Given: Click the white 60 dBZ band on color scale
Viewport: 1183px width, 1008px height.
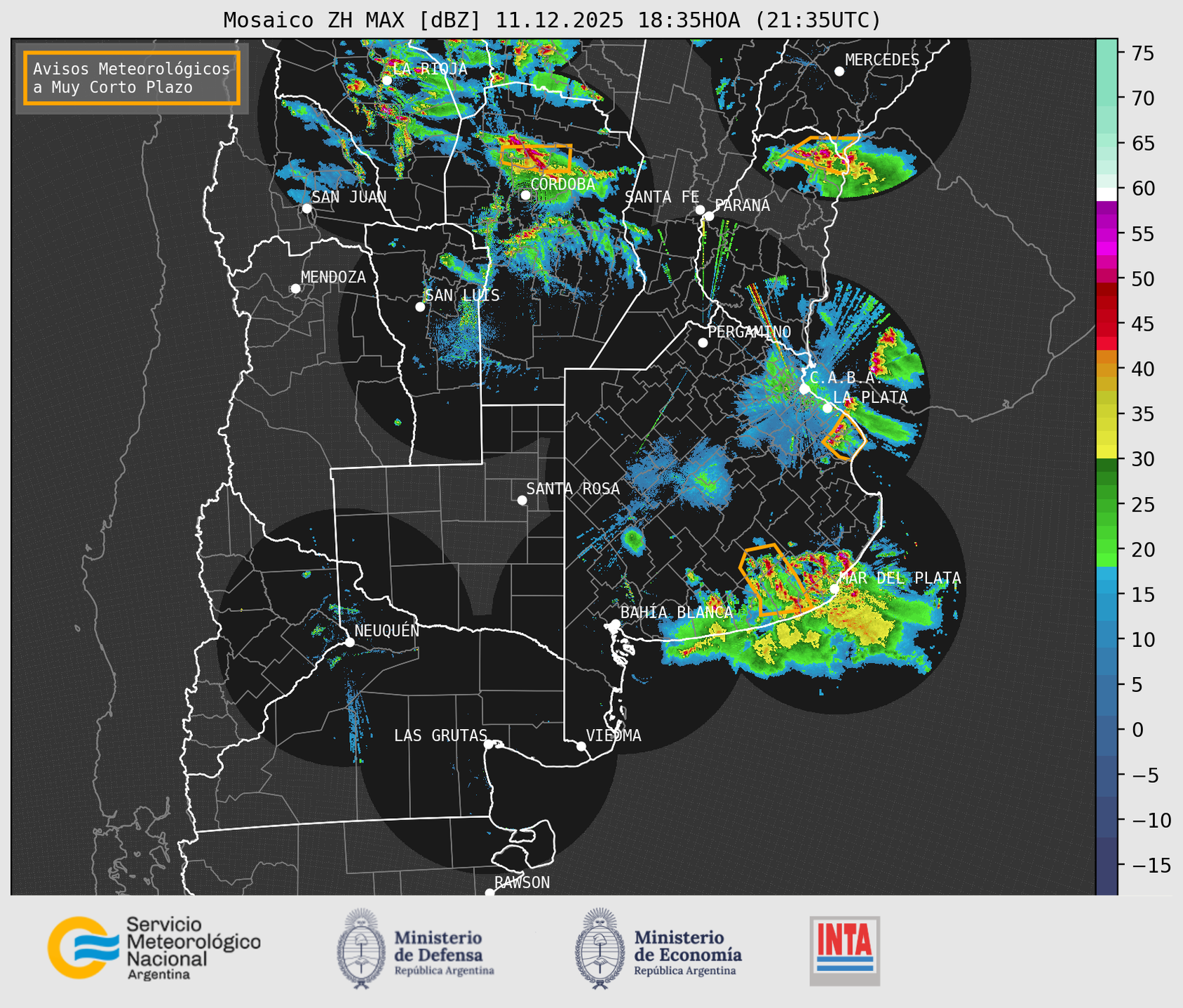Looking at the screenshot, I should (1107, 193).
